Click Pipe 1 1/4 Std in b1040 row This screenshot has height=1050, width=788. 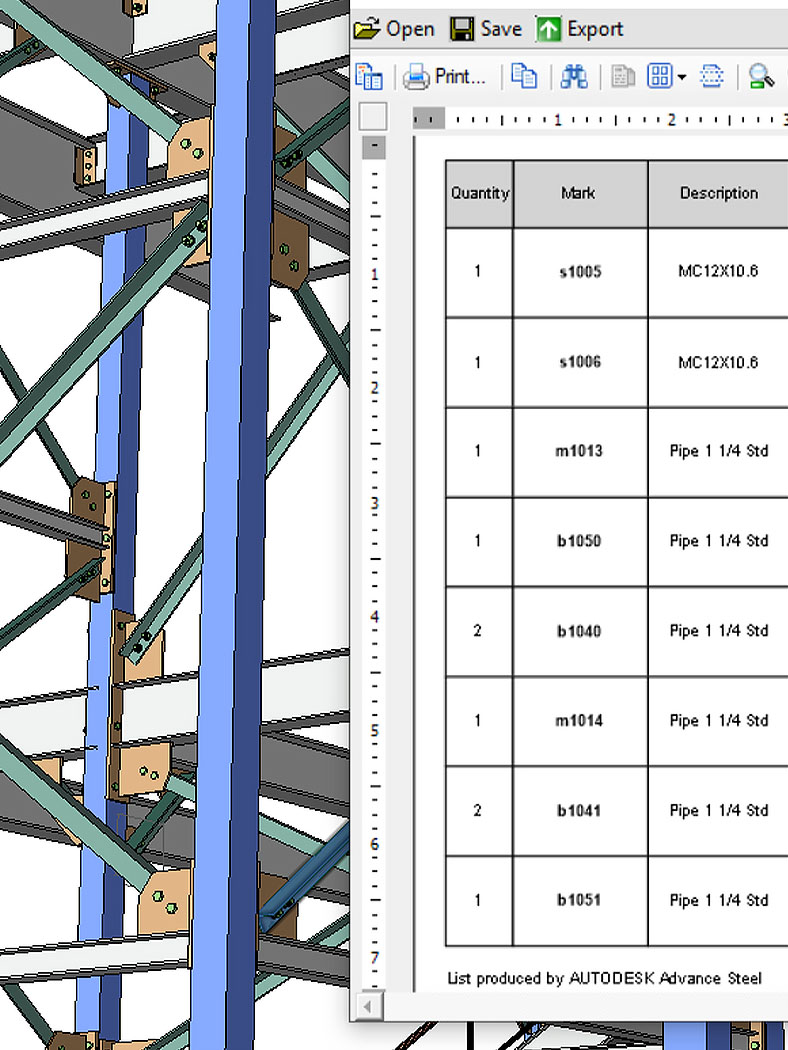tap(718, 631)
